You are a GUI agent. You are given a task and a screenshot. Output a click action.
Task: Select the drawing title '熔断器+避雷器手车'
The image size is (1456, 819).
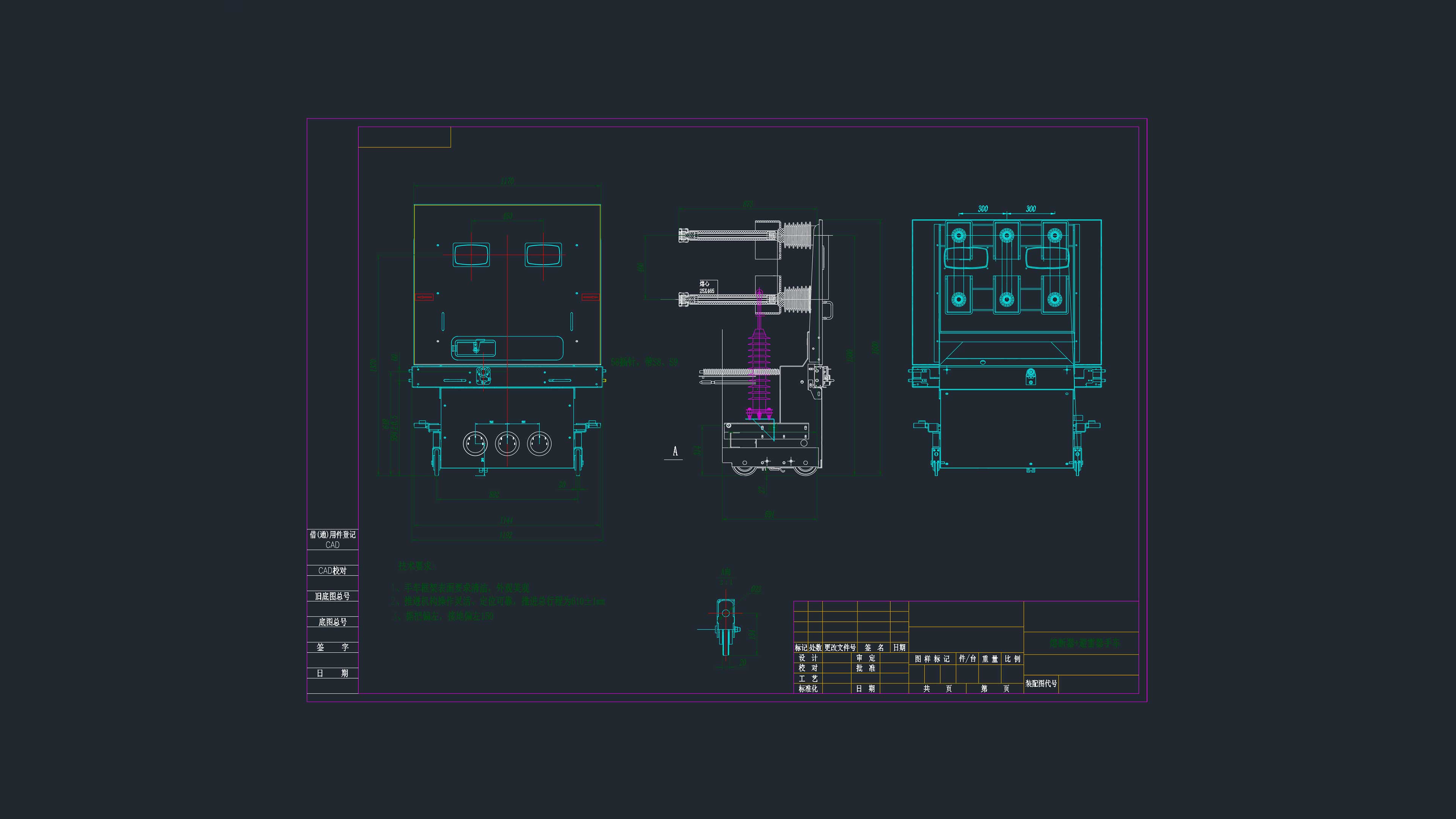coord(1085,643)
